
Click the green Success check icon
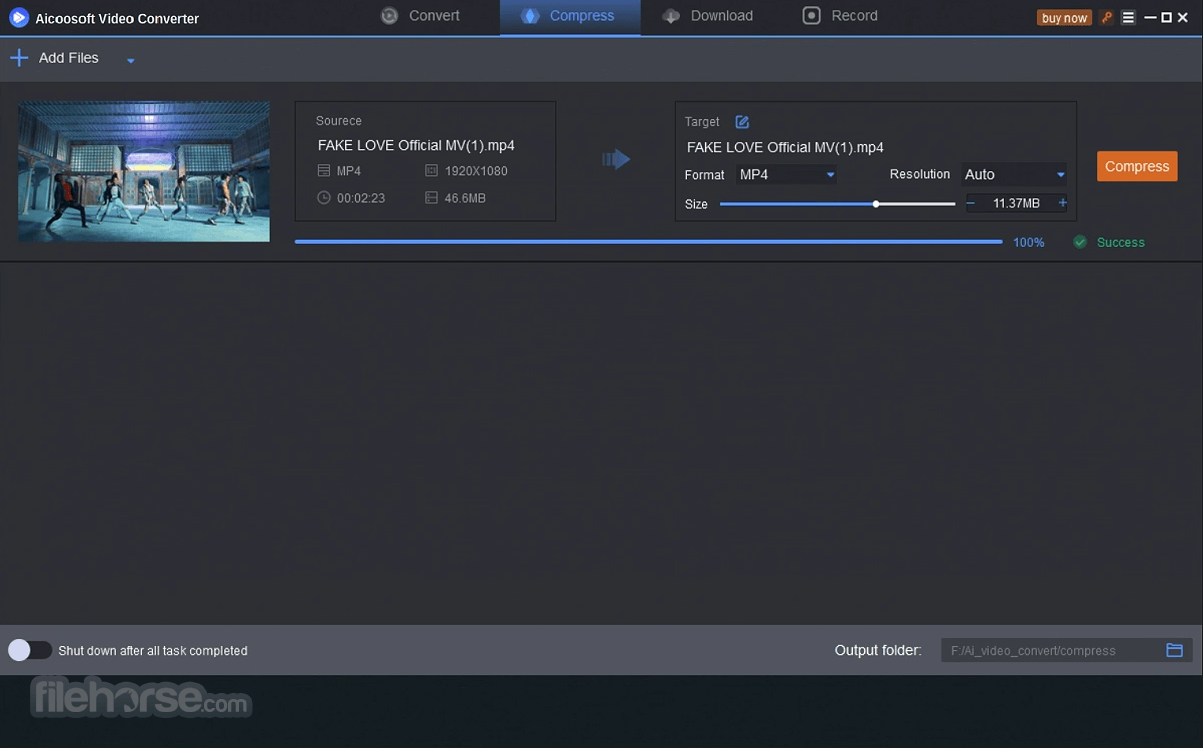click(1080, 242)
